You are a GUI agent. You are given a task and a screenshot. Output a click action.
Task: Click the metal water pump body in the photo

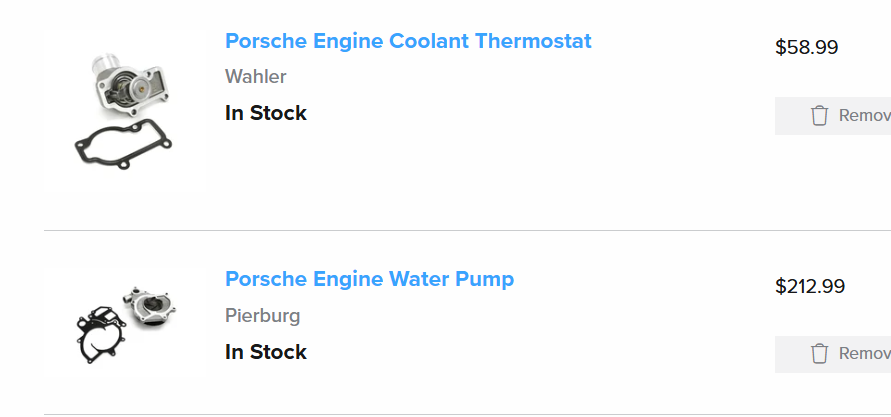click(149, 306)
